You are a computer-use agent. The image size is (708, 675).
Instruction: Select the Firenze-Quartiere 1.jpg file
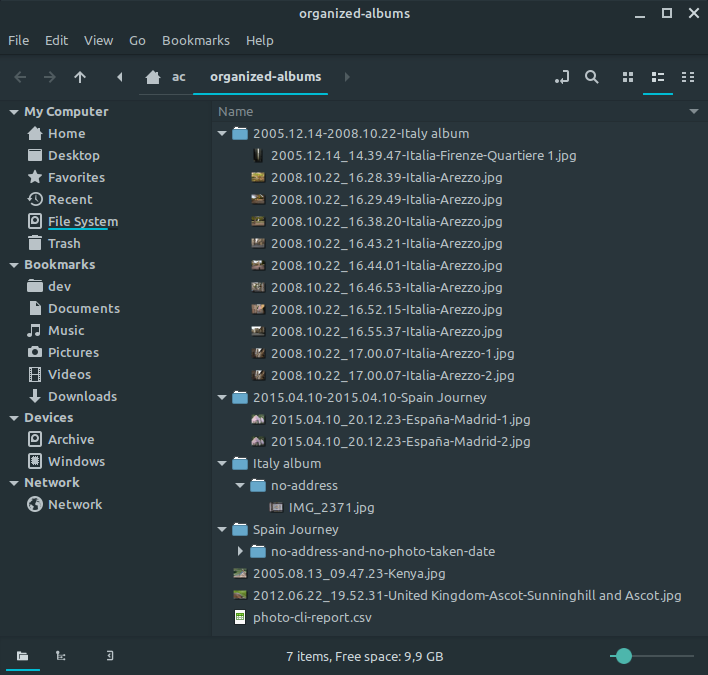tap(424, 156)
